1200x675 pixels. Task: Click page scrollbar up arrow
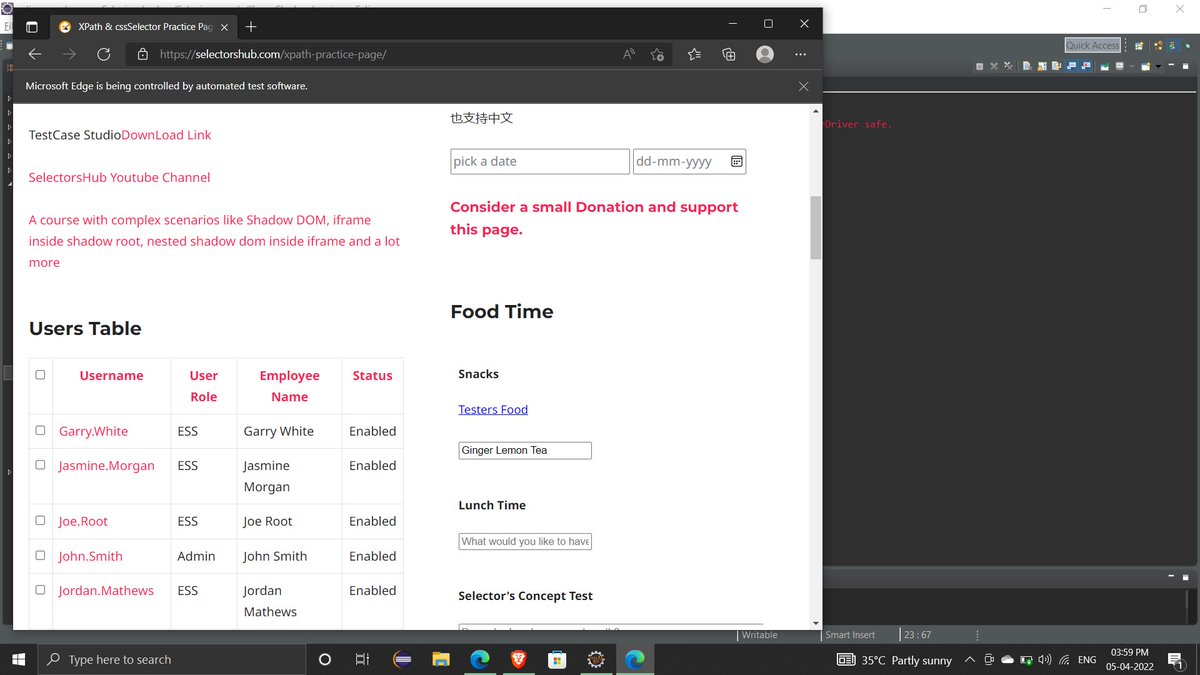tap(815, 111)
